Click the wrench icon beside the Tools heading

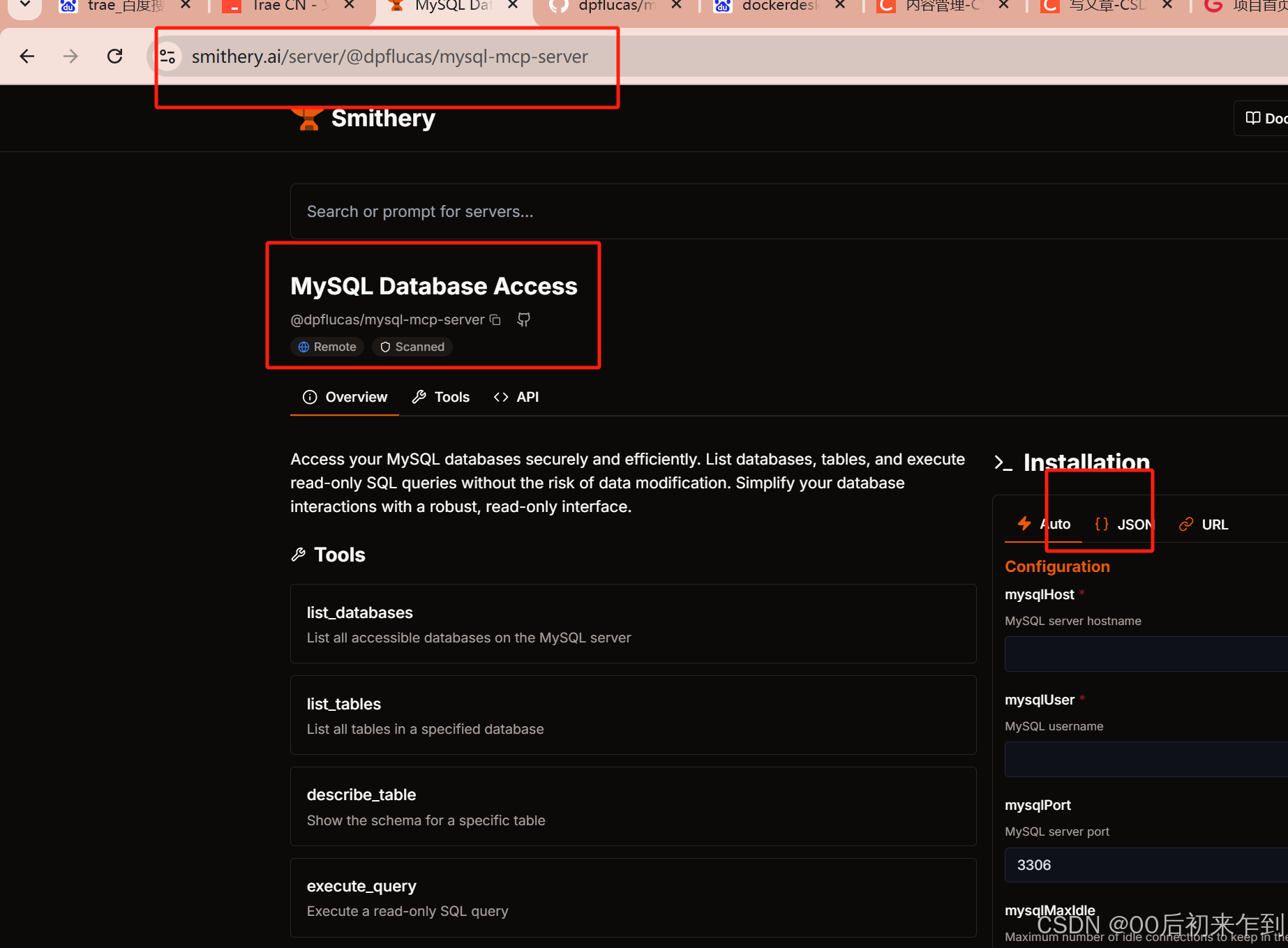pyautogui.click(x=299, y=554)
